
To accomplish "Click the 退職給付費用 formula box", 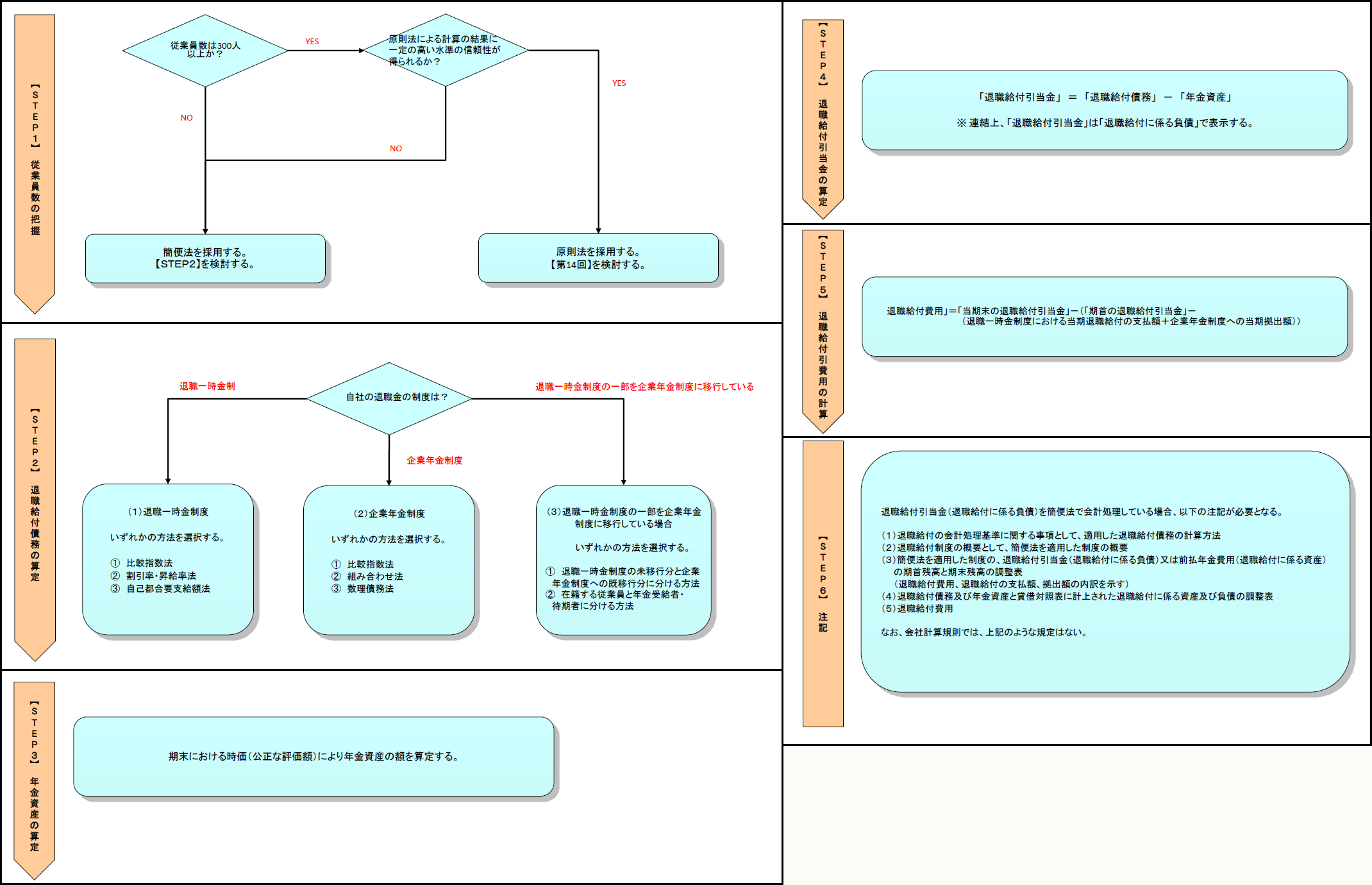I will [1104, 316].
